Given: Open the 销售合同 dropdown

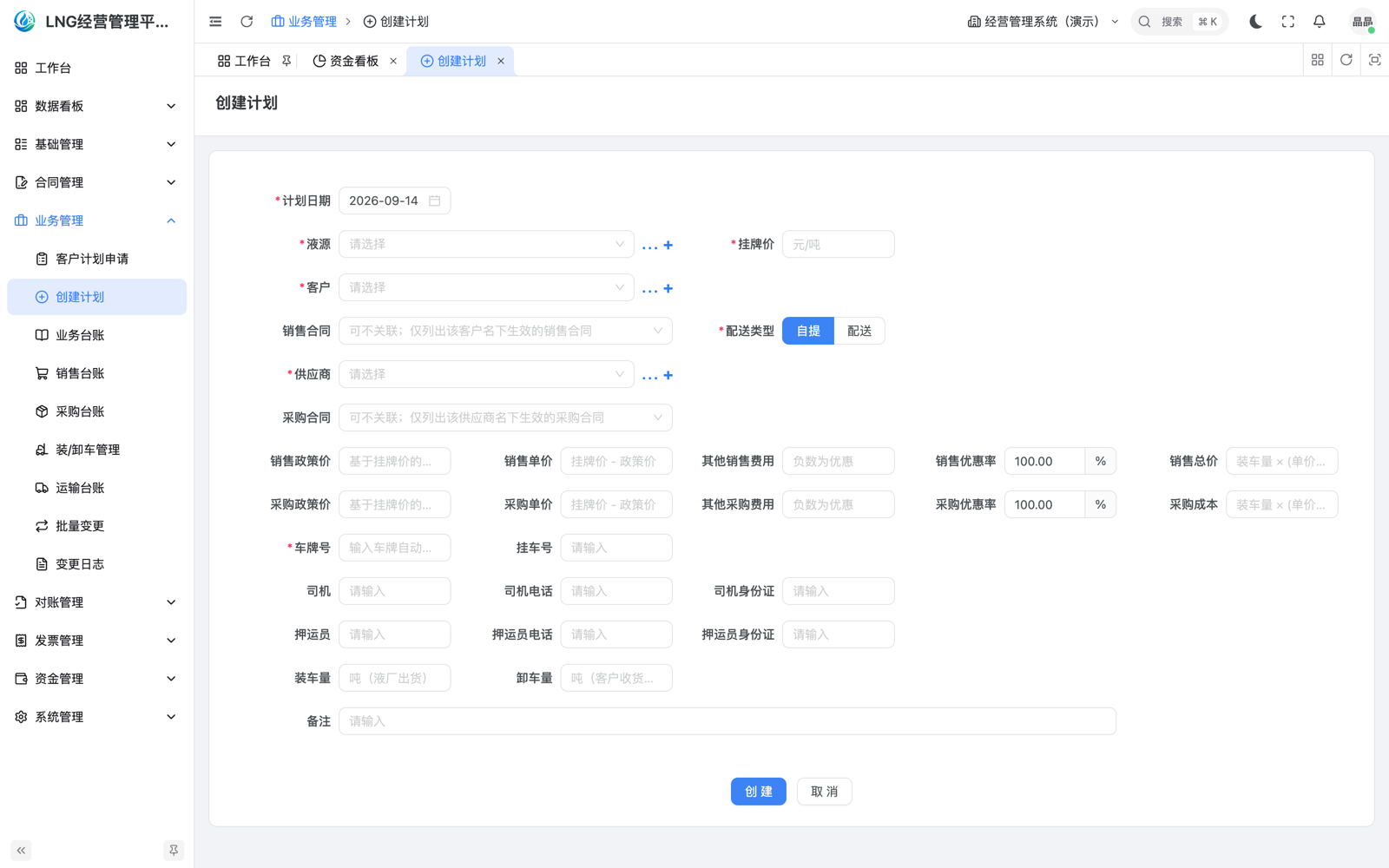Looking at the screenshot, I should tap(505, 331).
